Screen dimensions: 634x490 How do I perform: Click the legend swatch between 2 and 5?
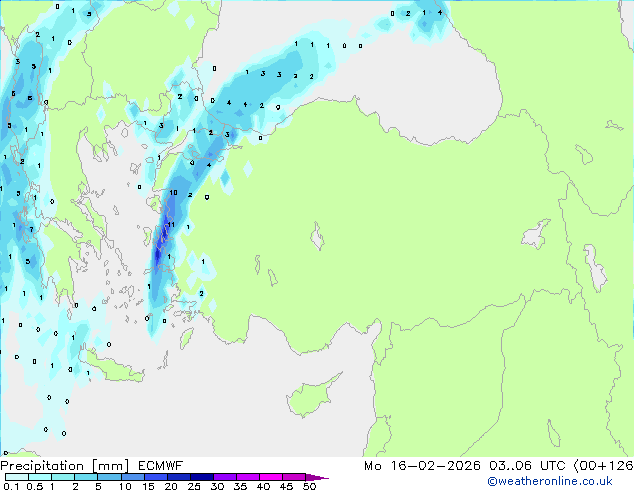pyautogui.click(x=86, y=477)
